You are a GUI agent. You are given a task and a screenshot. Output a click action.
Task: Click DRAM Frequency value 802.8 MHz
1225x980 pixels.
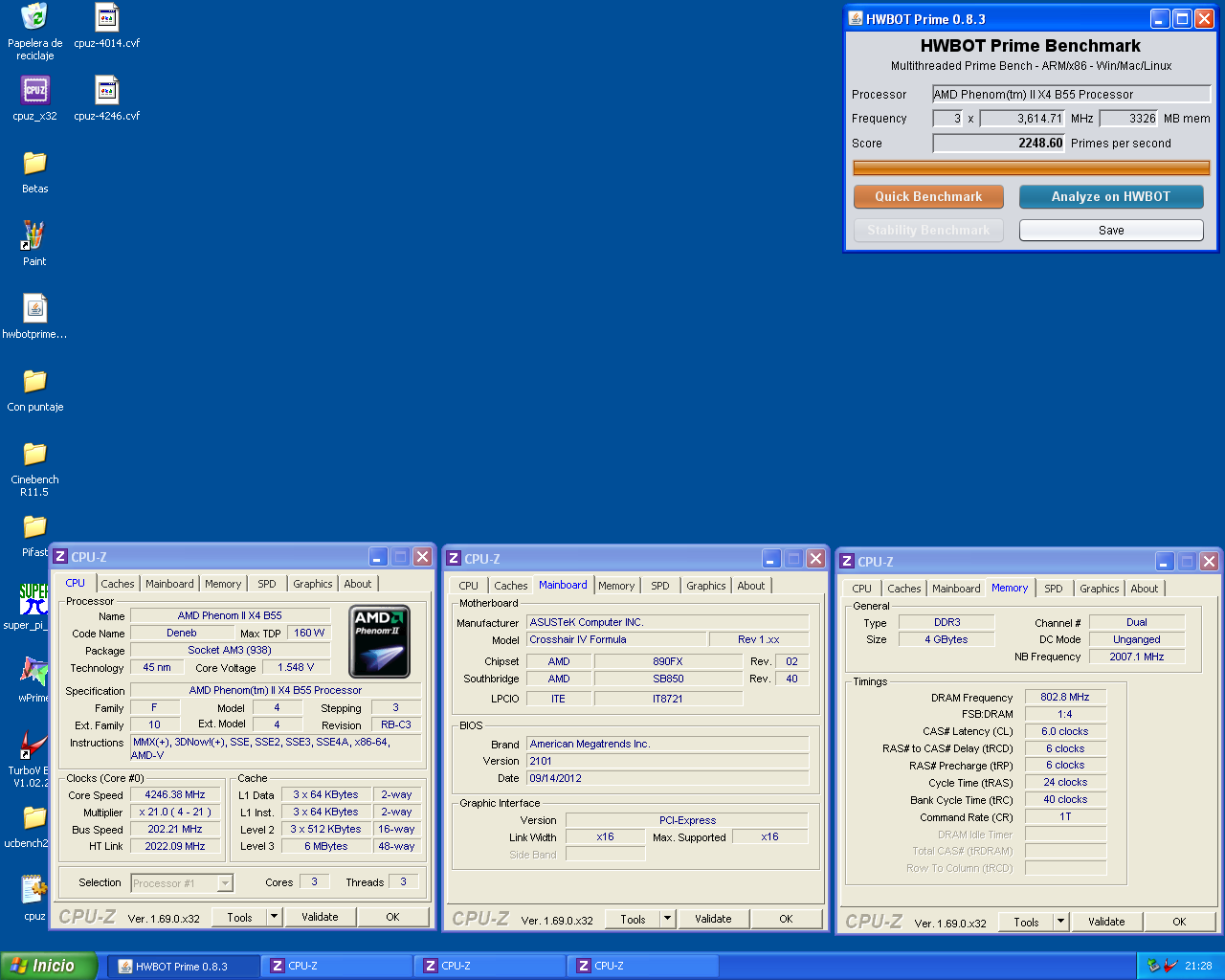[1065, 697]
